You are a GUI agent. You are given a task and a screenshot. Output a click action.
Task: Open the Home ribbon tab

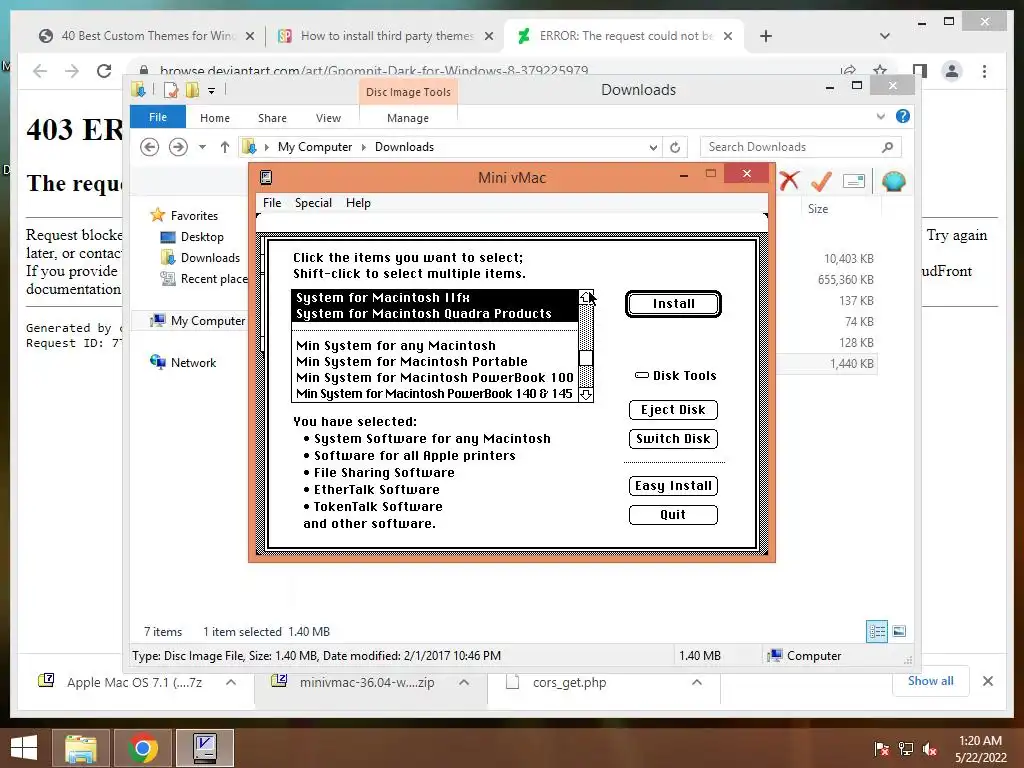point(215,118)
